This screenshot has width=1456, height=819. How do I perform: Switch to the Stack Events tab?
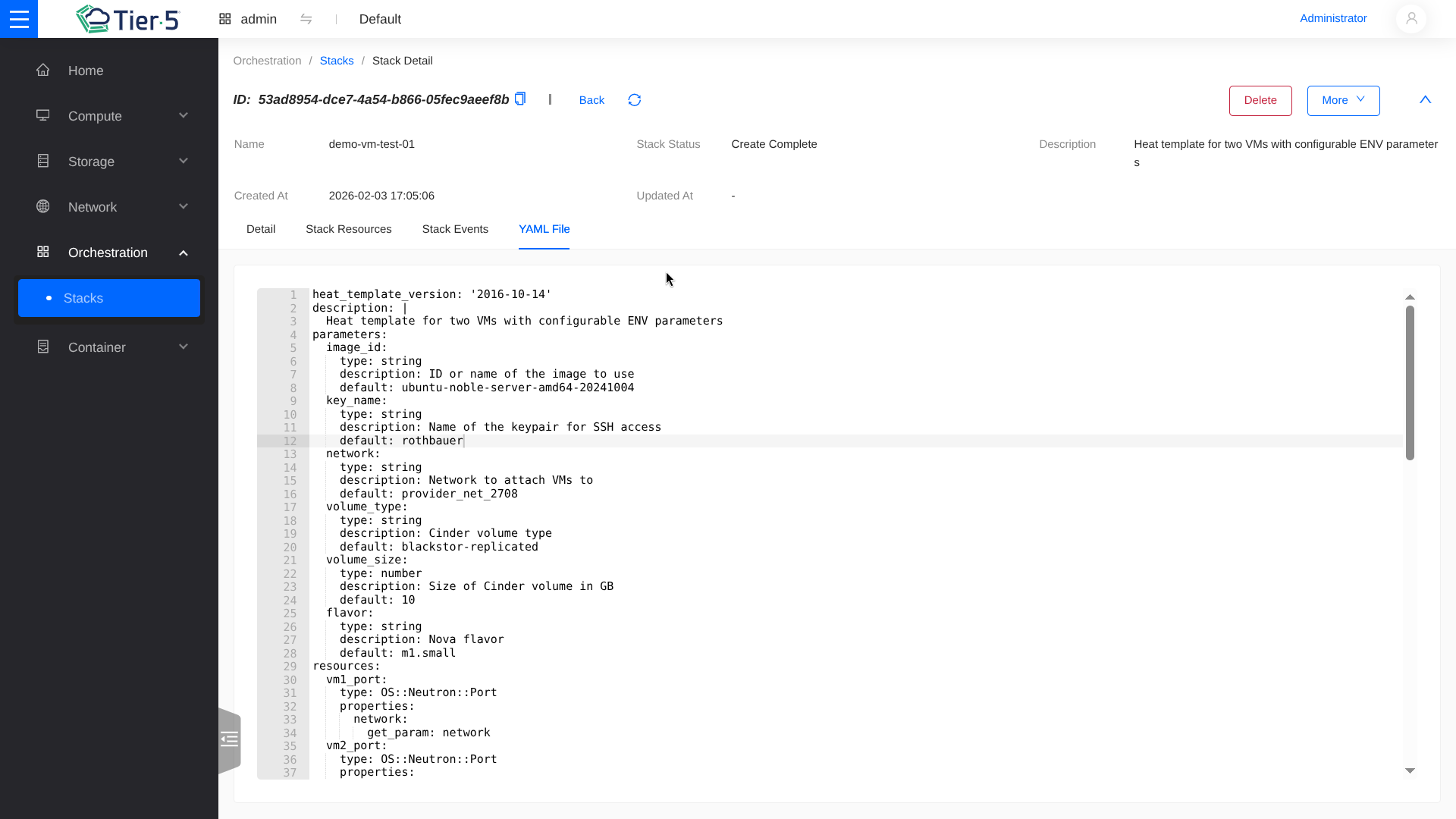tap(455, 229)
